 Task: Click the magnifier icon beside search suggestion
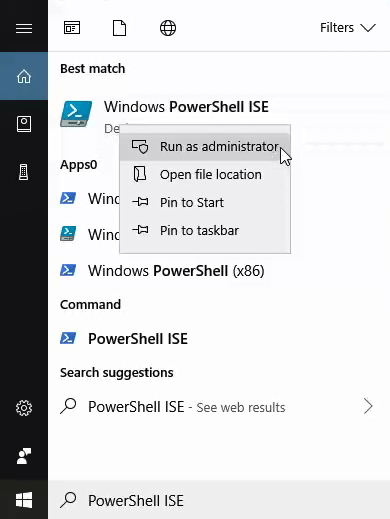pos(68,406)
